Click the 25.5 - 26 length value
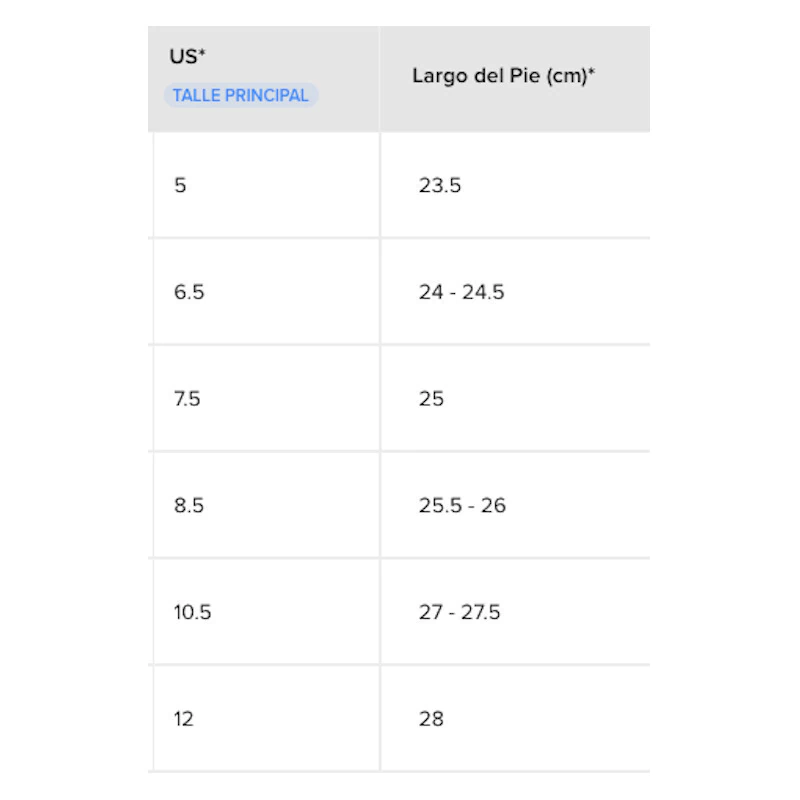800x800 pixels. pyautogui.click(x=462, y=505)
